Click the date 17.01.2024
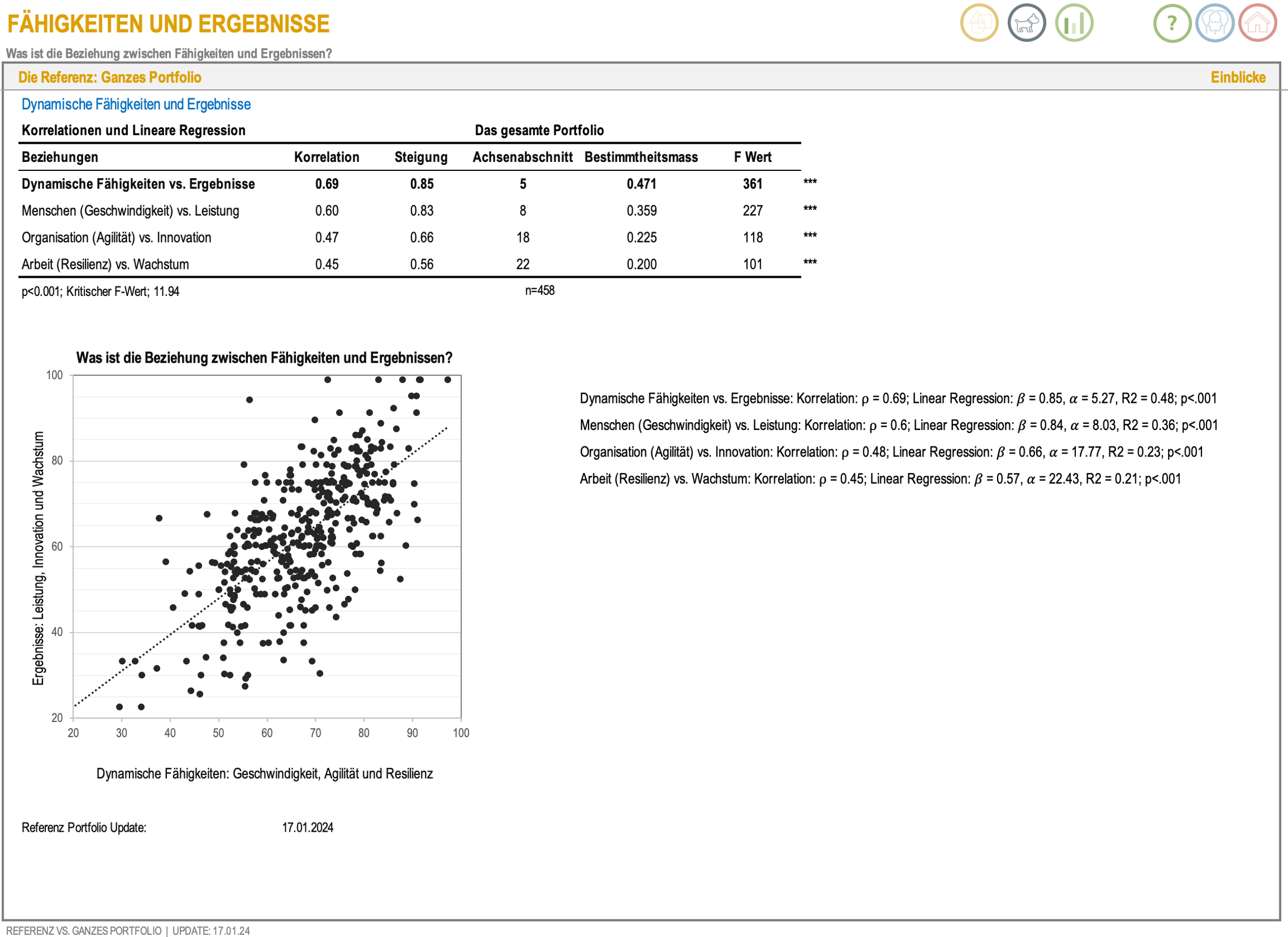 308,827
